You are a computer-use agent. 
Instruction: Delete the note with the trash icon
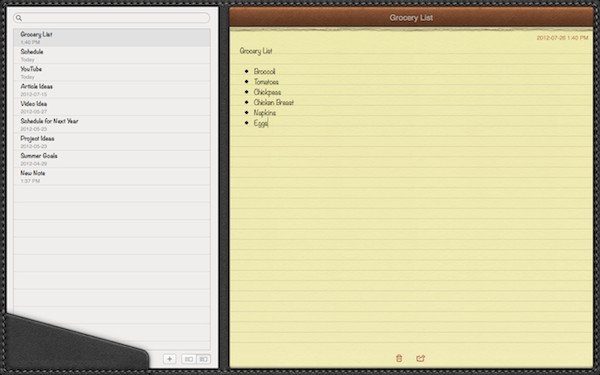click(x=399, y=358)
